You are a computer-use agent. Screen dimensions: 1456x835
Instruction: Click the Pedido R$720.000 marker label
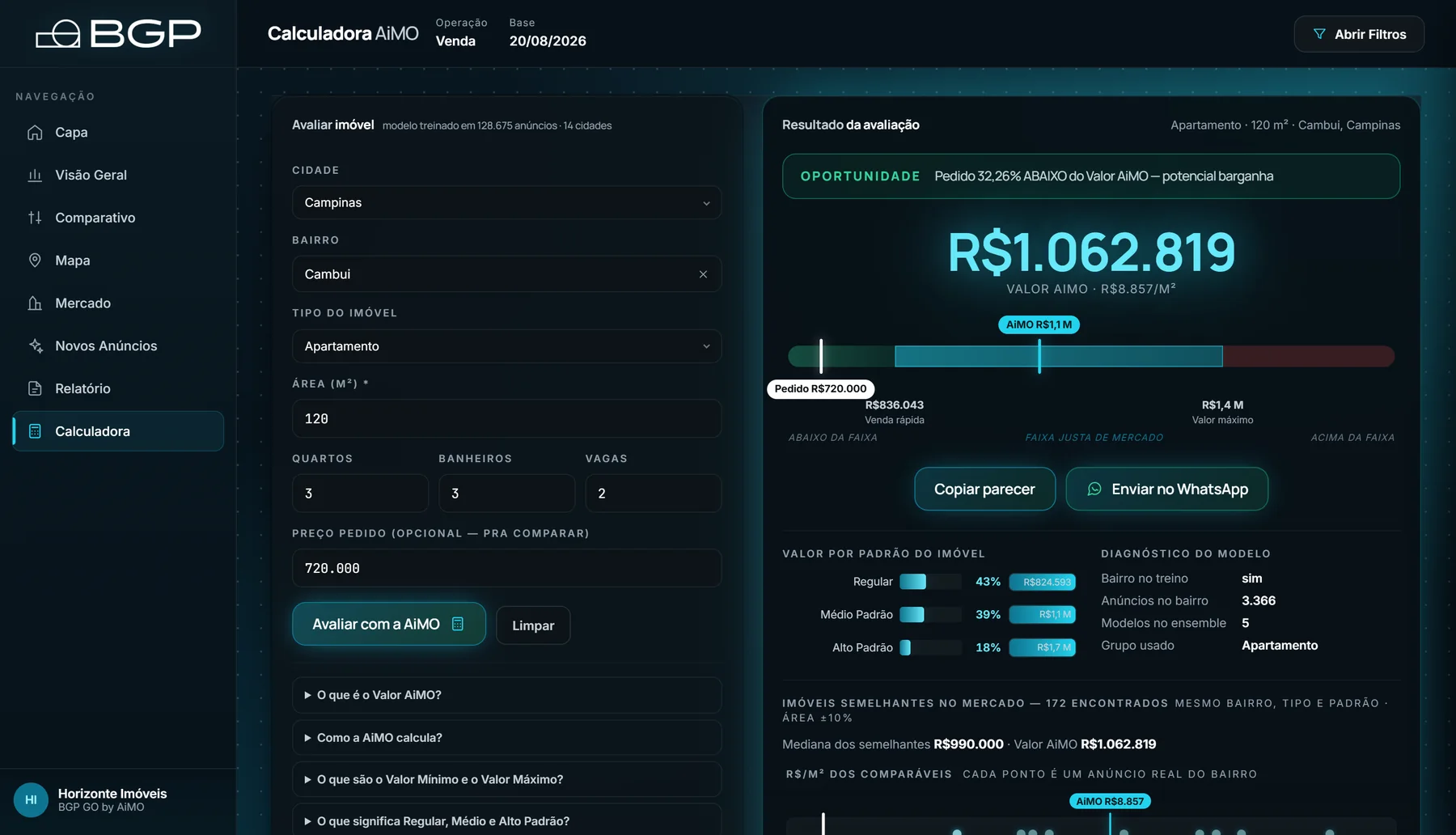tap(820, 388)
